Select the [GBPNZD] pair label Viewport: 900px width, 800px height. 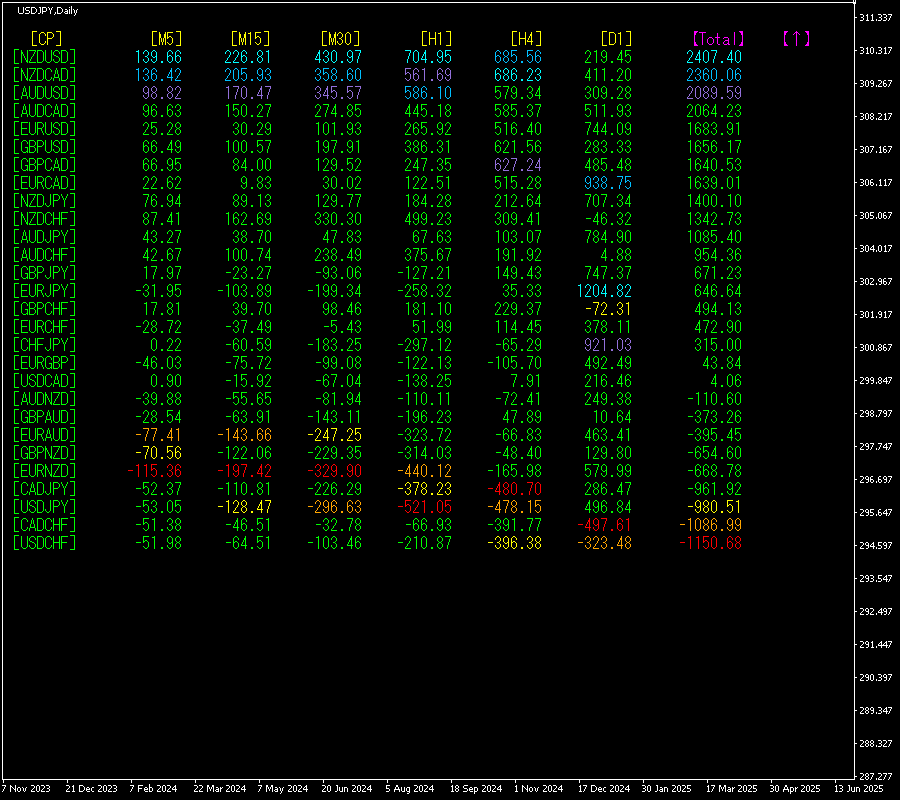click(x=44, y=453)
